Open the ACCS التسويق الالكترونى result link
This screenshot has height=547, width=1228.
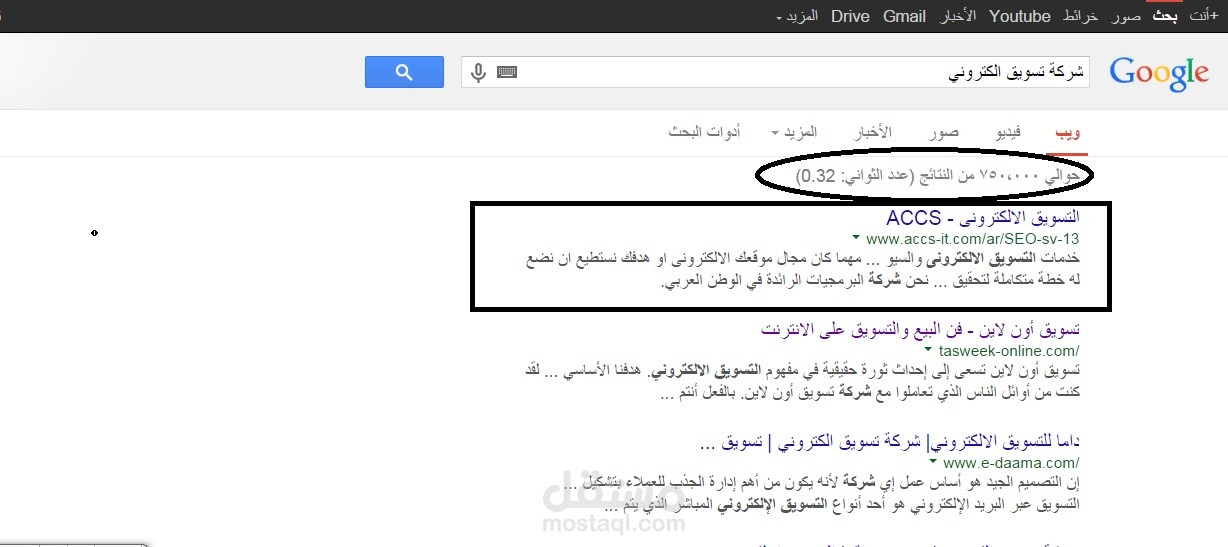tap(983, 217)
